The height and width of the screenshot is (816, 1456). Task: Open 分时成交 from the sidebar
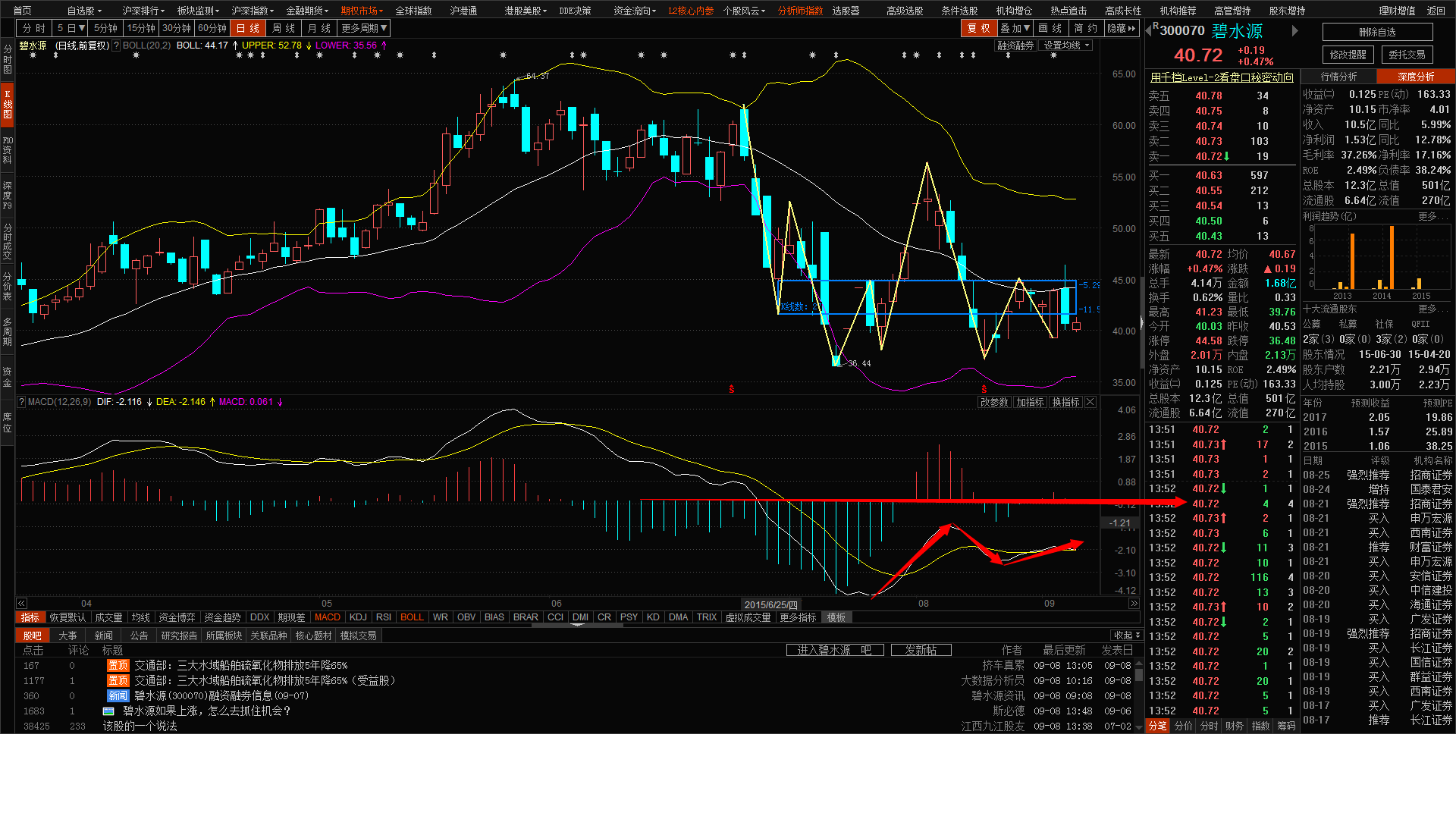(x=8, y=241)
